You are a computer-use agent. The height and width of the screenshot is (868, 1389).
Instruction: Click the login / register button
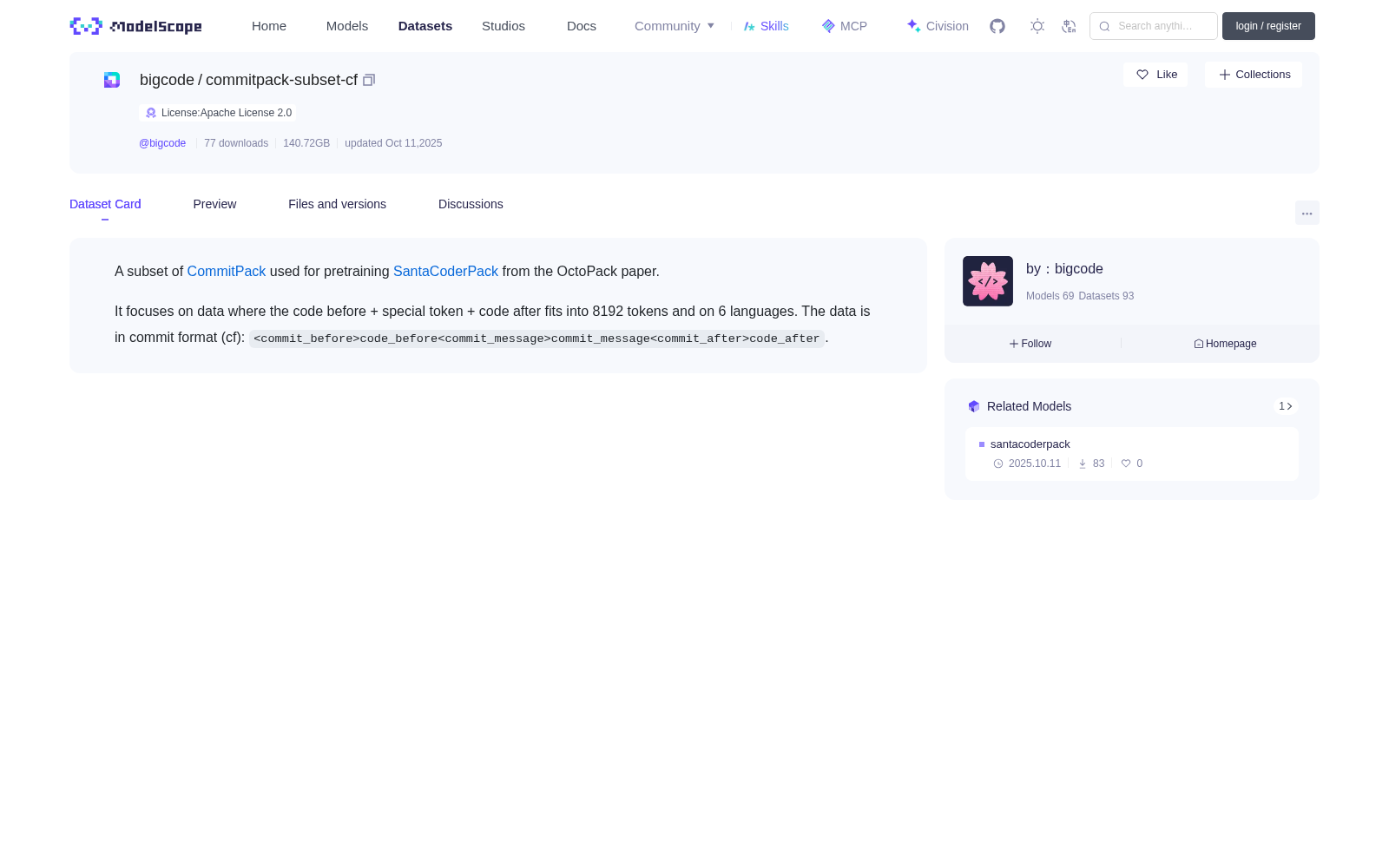1268,26
